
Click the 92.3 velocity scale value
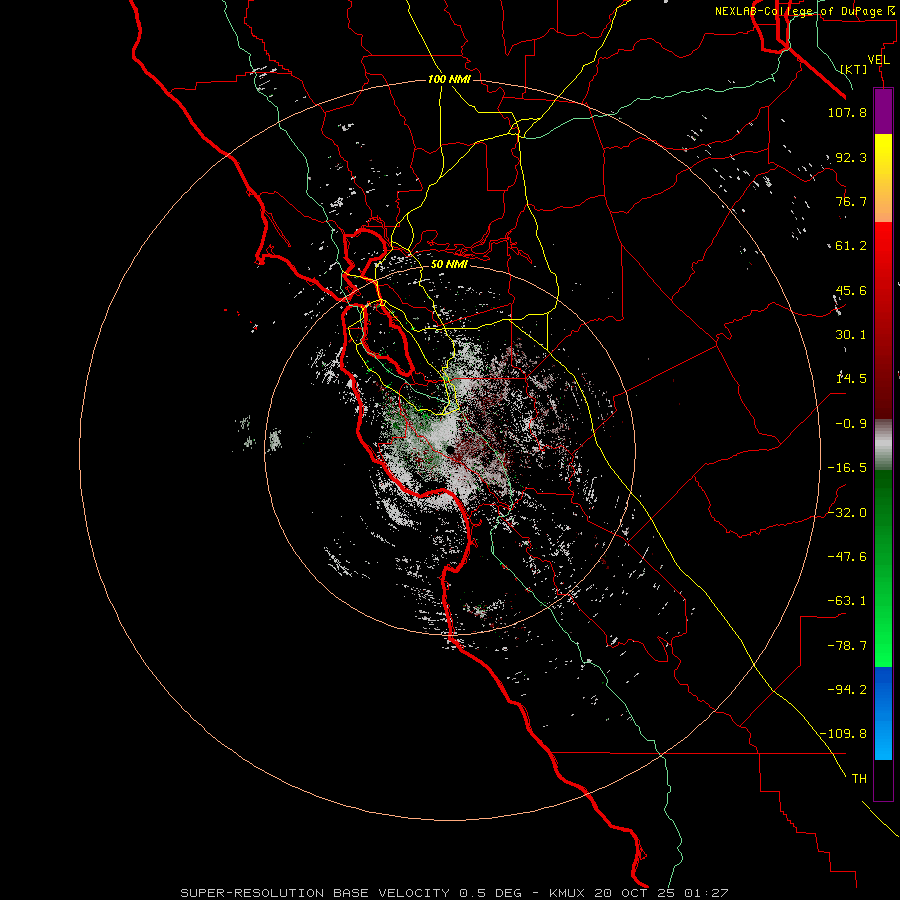(851, 157)
